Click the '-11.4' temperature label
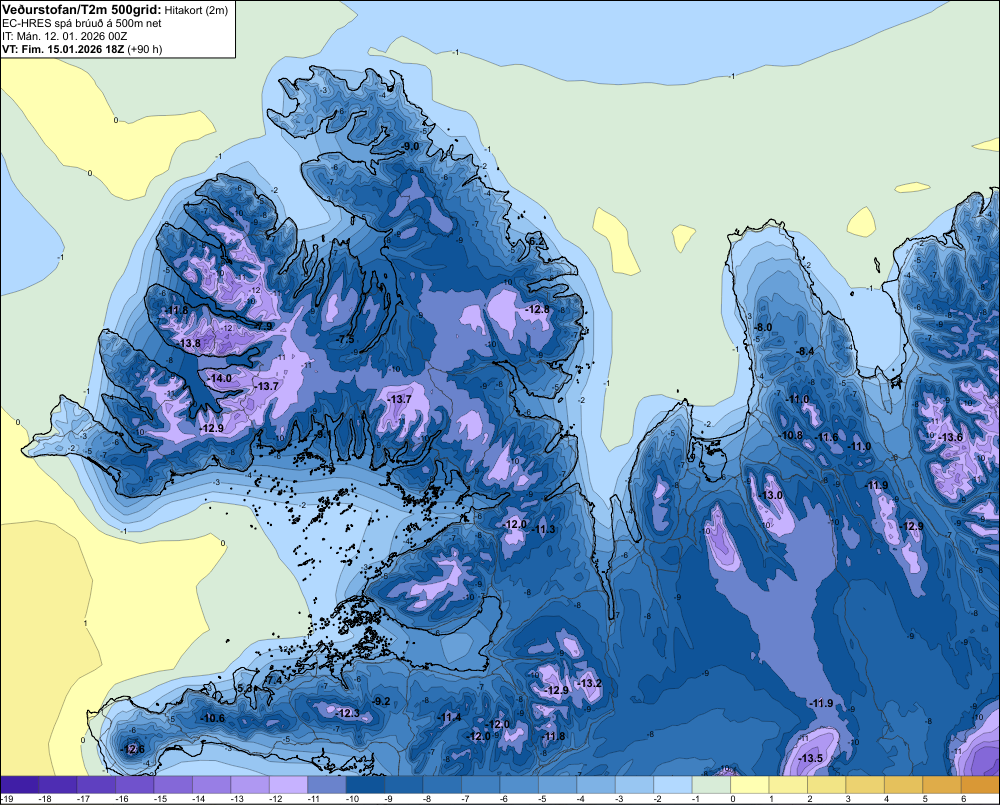Image resolution: width=1000 pixels, height=805 pixels. tap(449, 718)
